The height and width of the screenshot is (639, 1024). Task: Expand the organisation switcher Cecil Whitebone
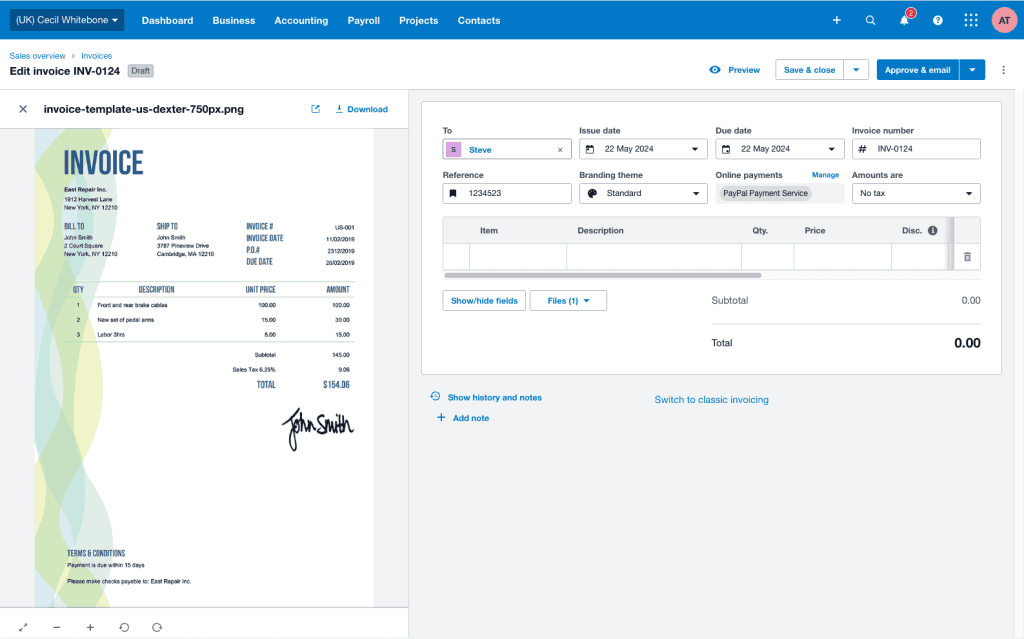pyautogui.click(x=67, y=20)
